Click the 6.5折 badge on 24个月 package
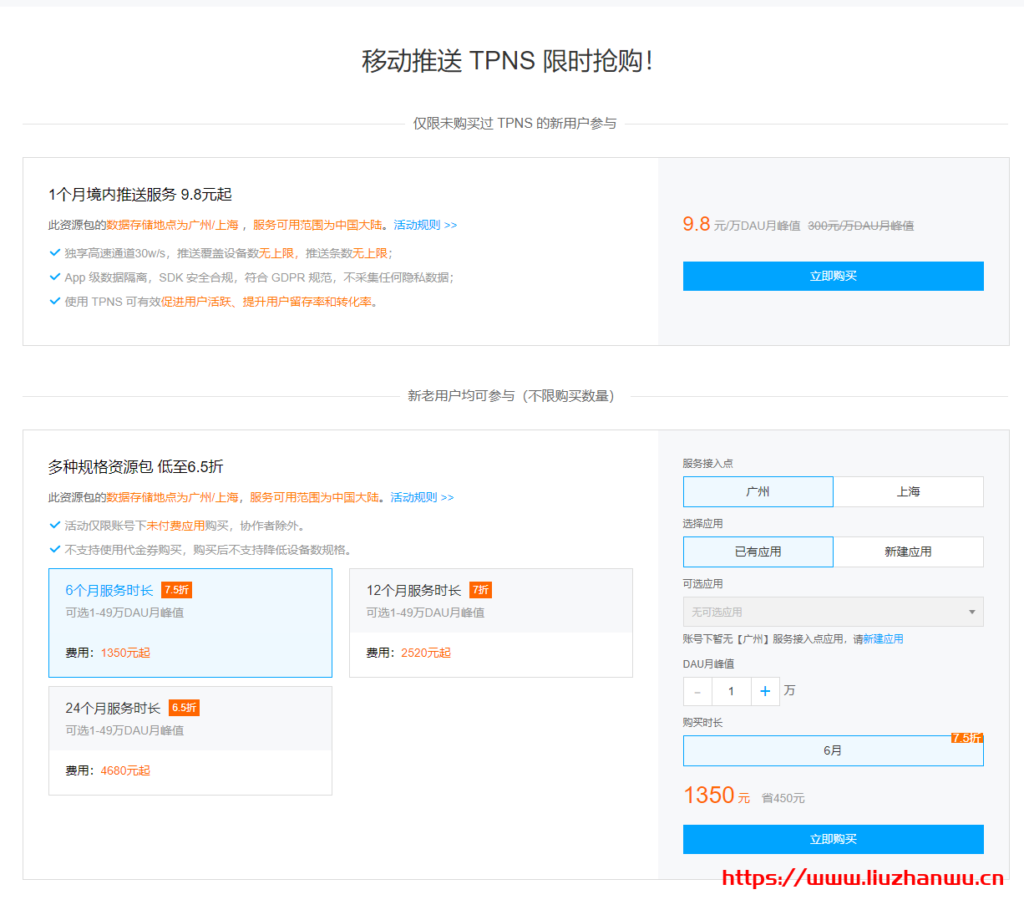 [x=184, y=707]
